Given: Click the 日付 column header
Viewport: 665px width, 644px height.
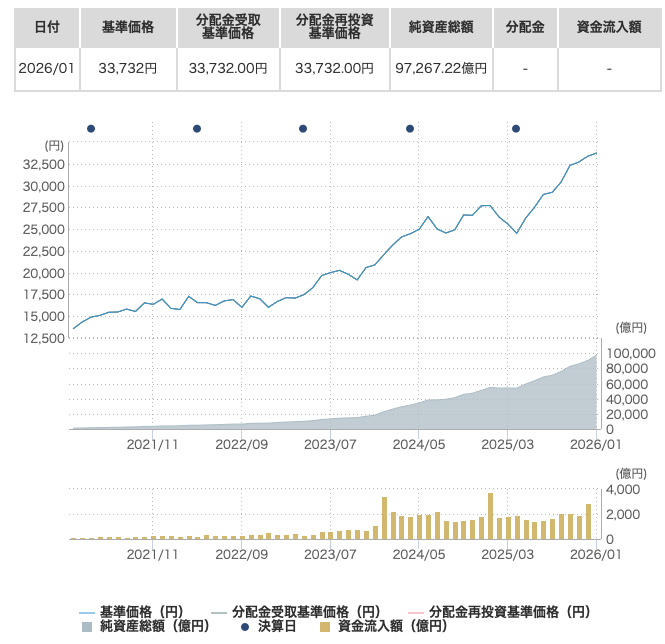Looking at the screenshot, I should pyautogui.click(x=46, y=27).
